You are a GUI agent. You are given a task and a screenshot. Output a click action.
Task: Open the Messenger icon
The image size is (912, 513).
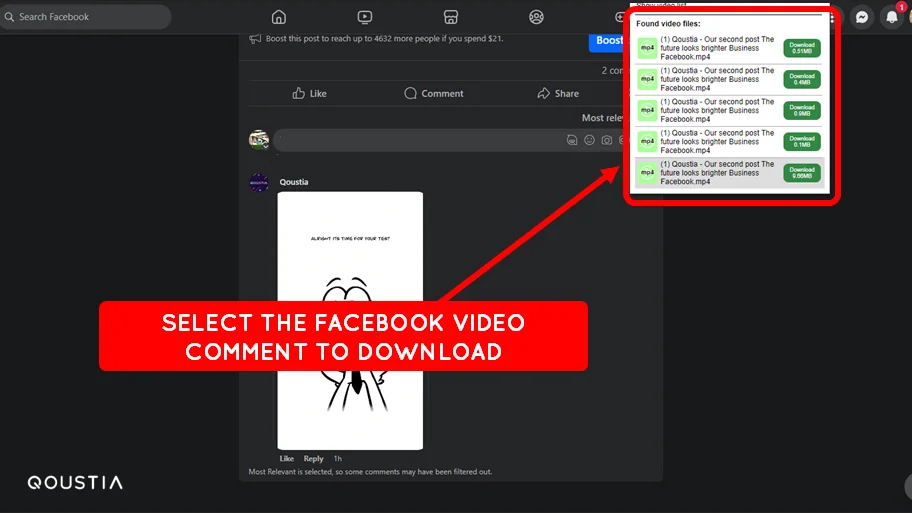pos(862,17)
